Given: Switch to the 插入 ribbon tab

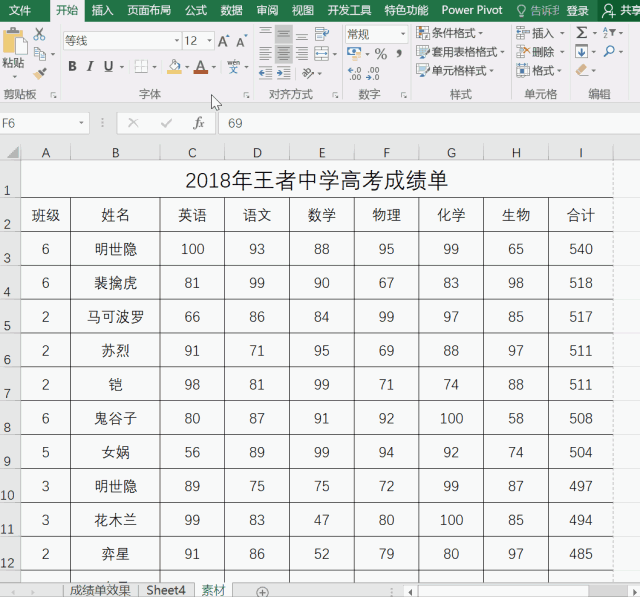Looking at the screenshot, I should coord(102,10).
